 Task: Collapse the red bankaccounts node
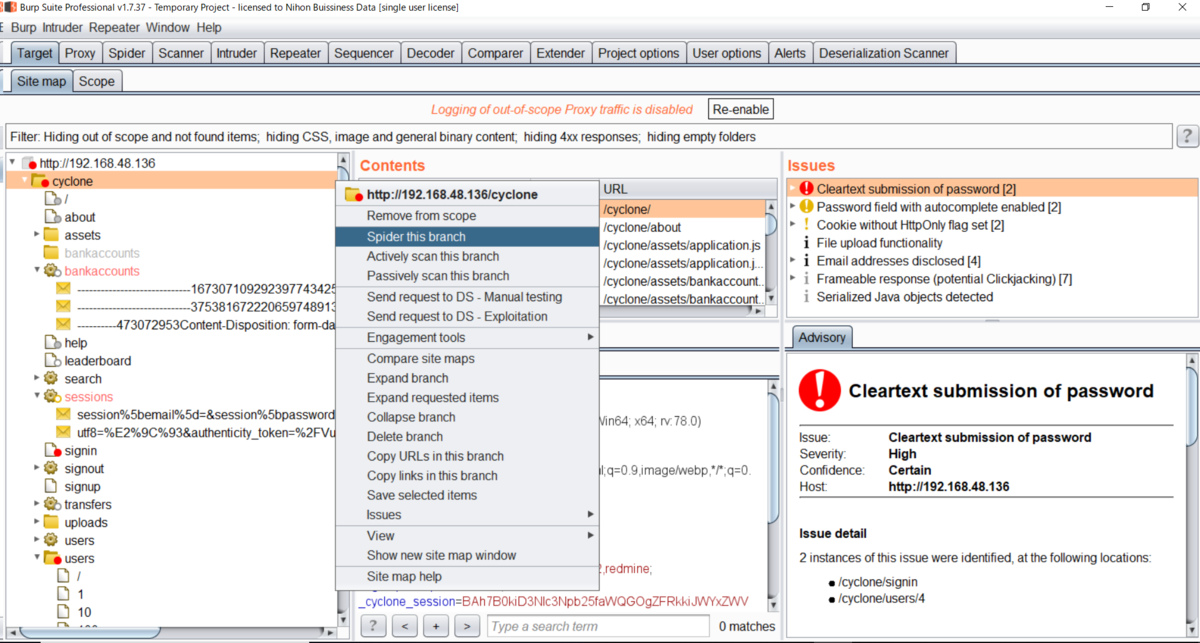click(36, 271)
